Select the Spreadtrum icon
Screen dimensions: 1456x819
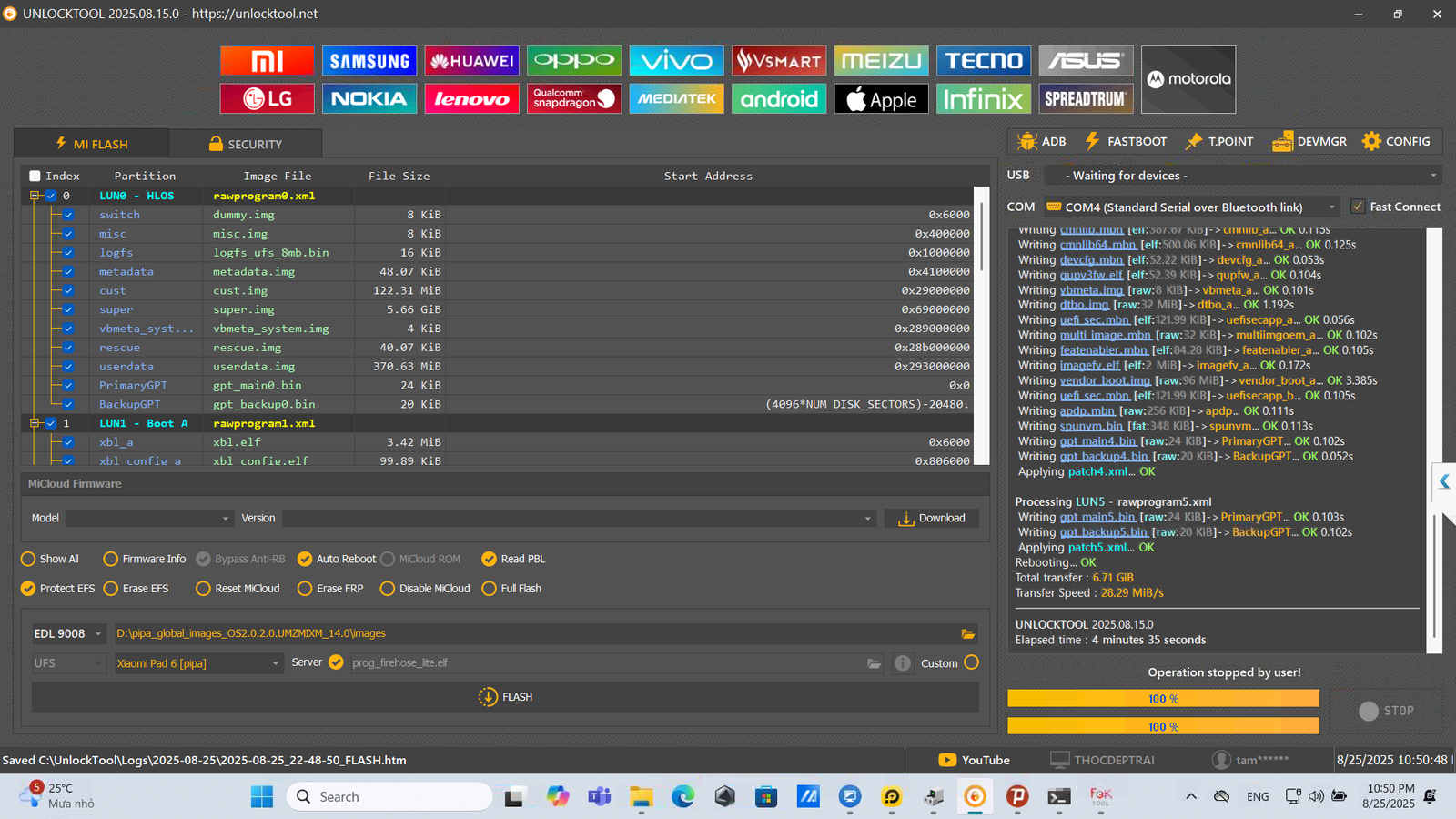click(1086, 98)
